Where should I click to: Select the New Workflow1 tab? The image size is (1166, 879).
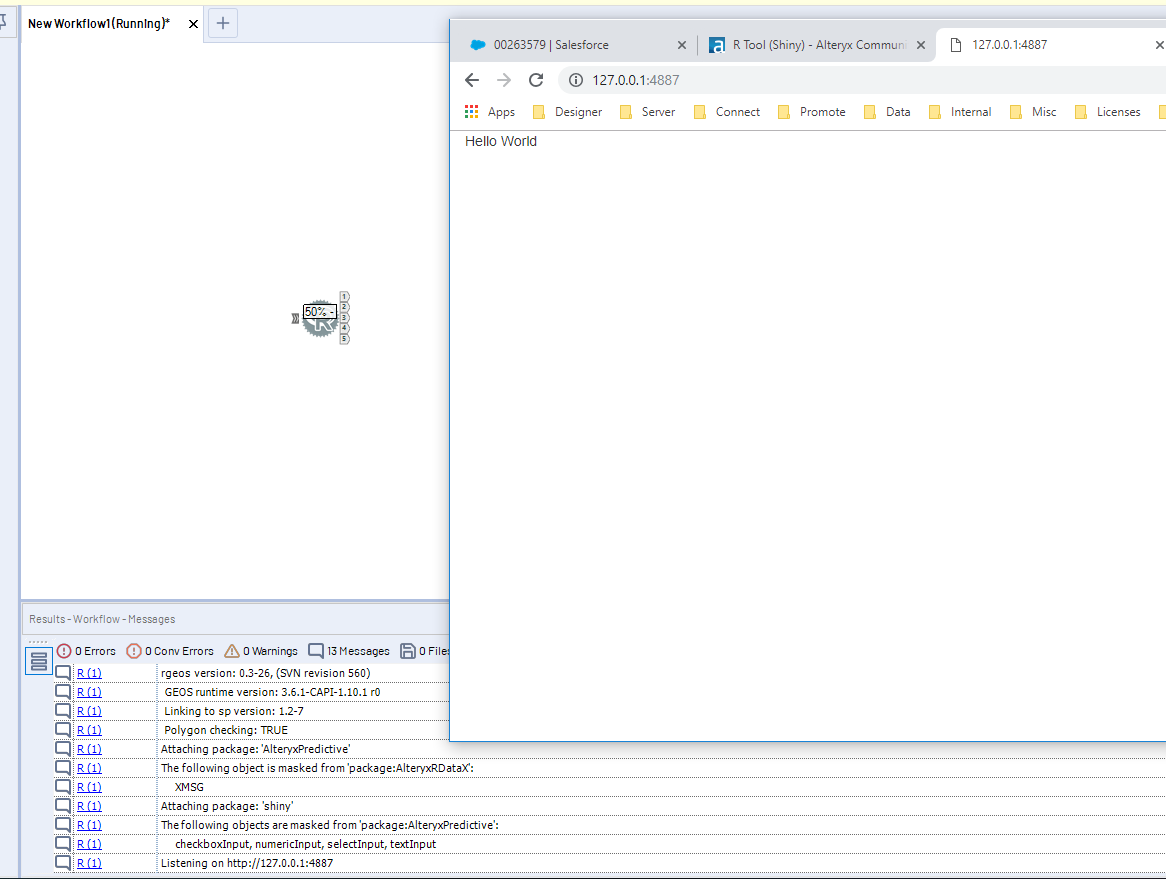97,22
